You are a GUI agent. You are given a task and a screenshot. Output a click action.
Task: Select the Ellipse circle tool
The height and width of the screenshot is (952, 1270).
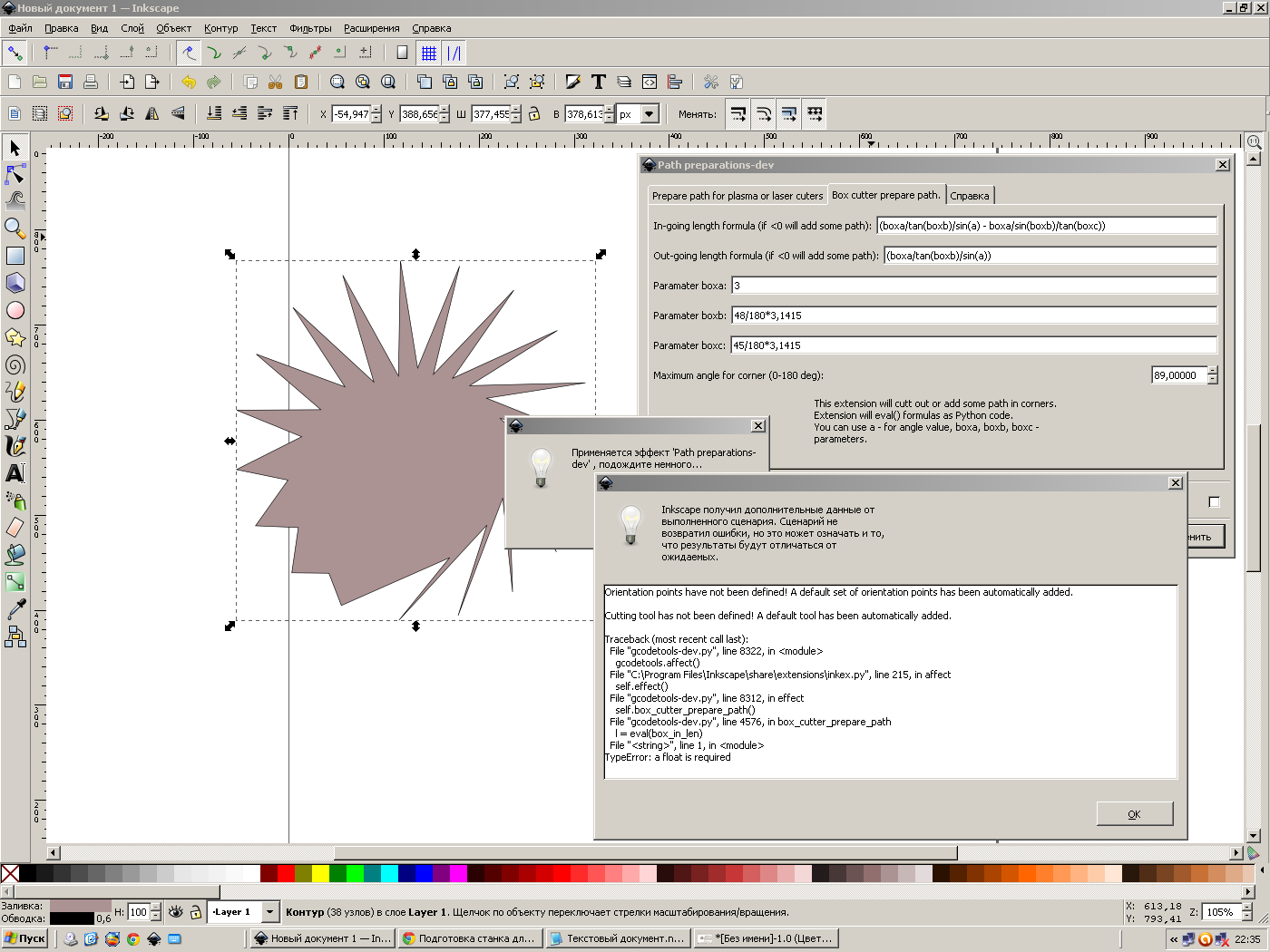15,310
